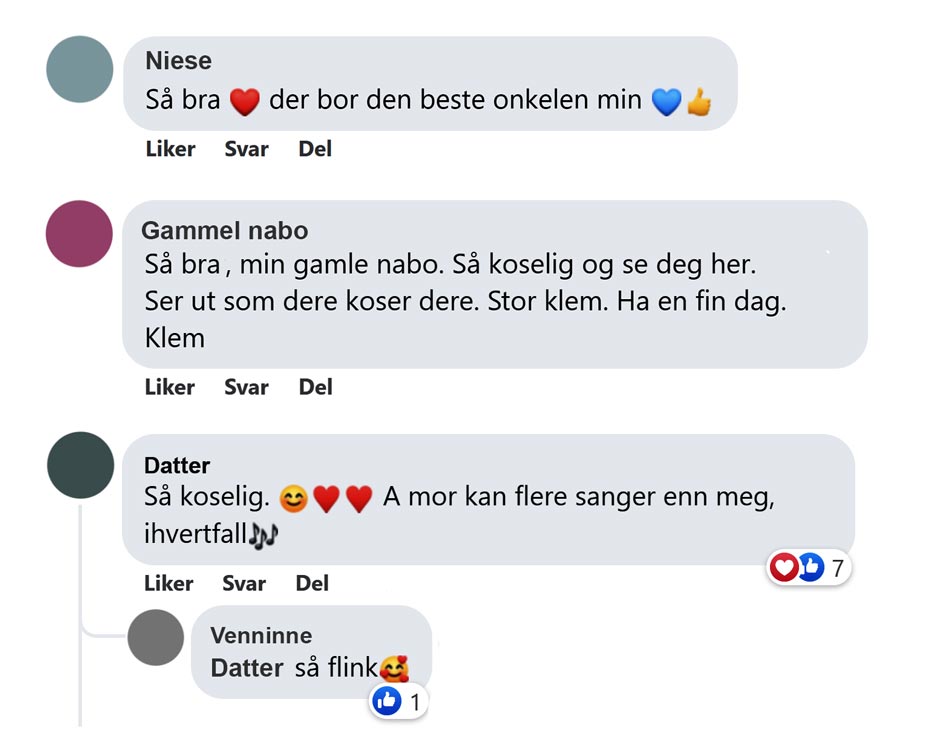Click Datter's profile avatar
Viewport: 950px width, 738px height.
pyautogui.click(x=80, y=465)
